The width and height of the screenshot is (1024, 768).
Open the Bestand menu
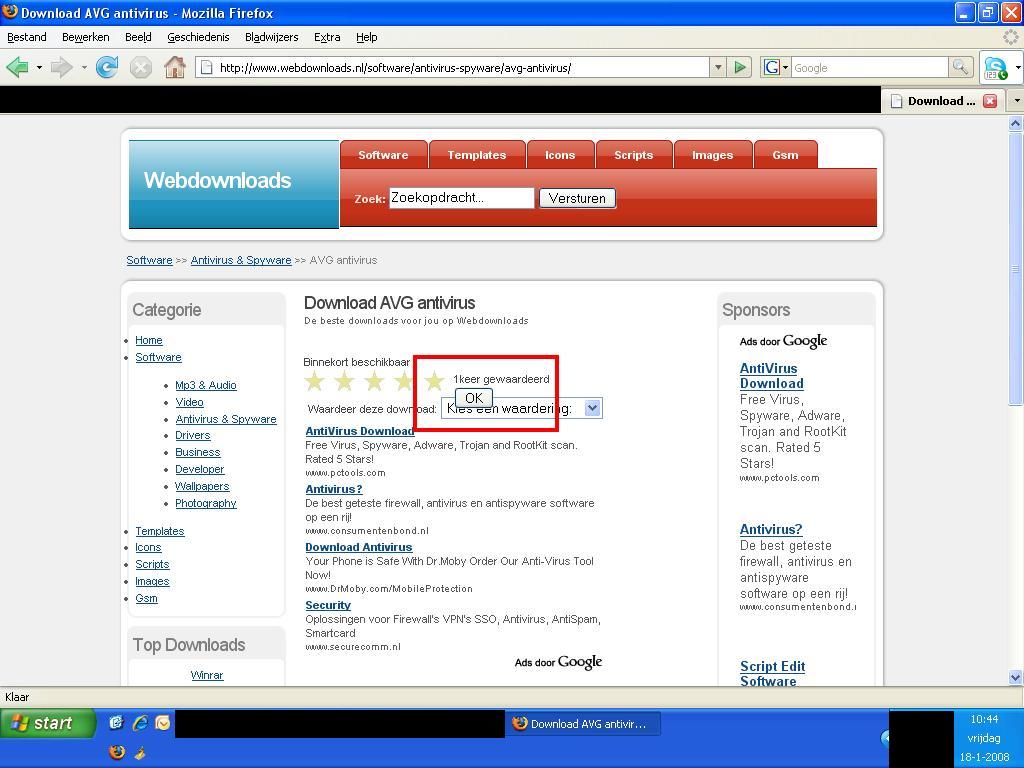27,37
